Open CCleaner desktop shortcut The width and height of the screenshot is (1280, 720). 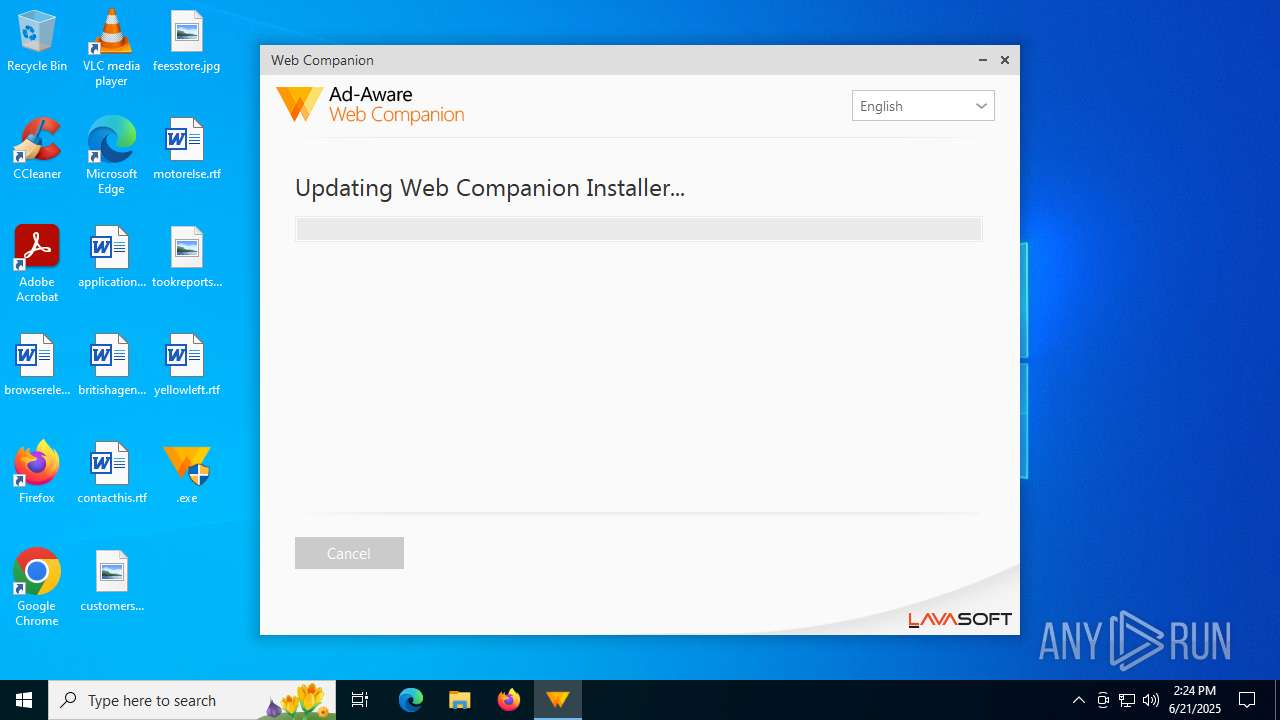(x=37, y=149)
